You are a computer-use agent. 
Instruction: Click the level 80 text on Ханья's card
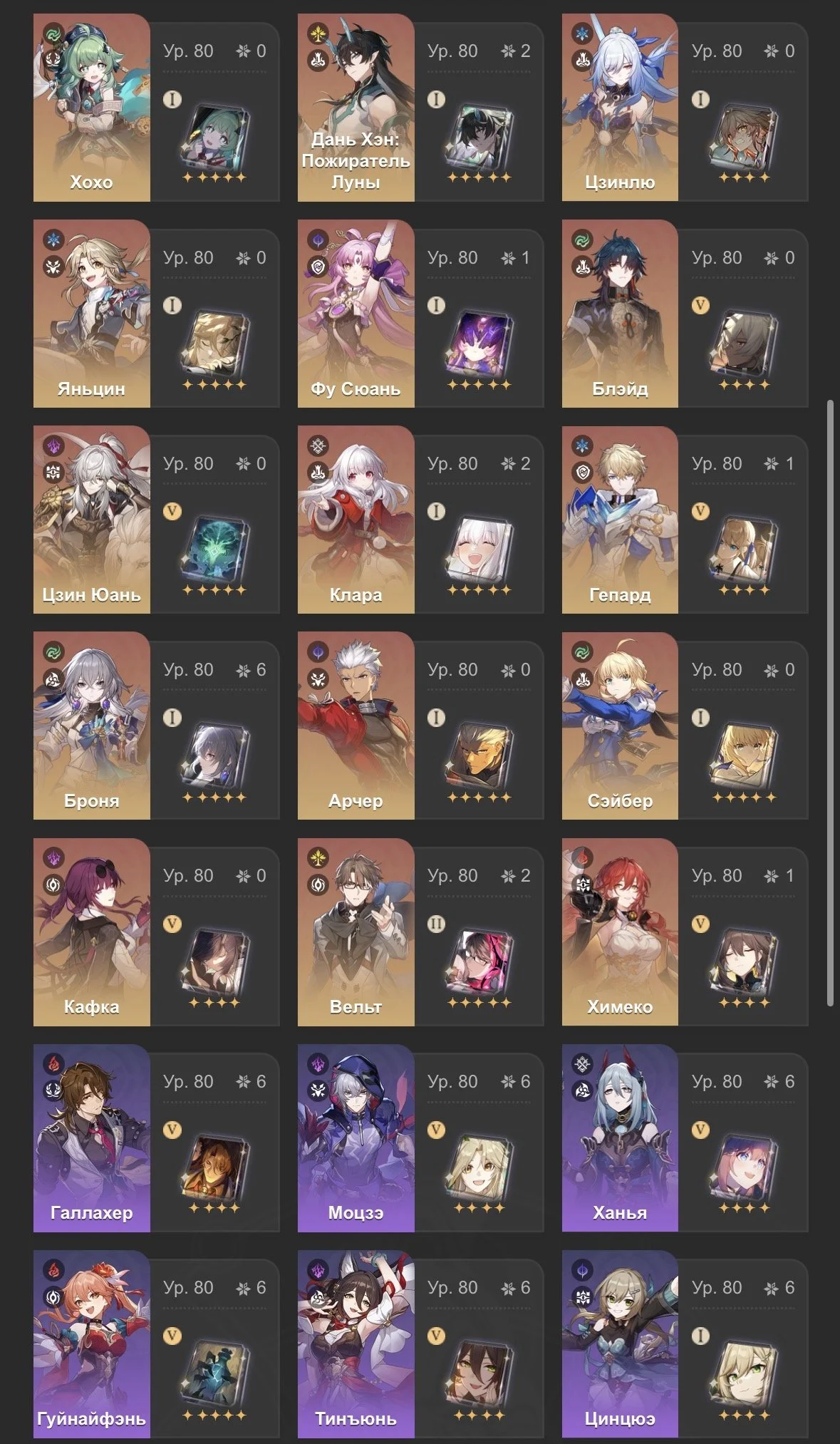pos(717,1082)
